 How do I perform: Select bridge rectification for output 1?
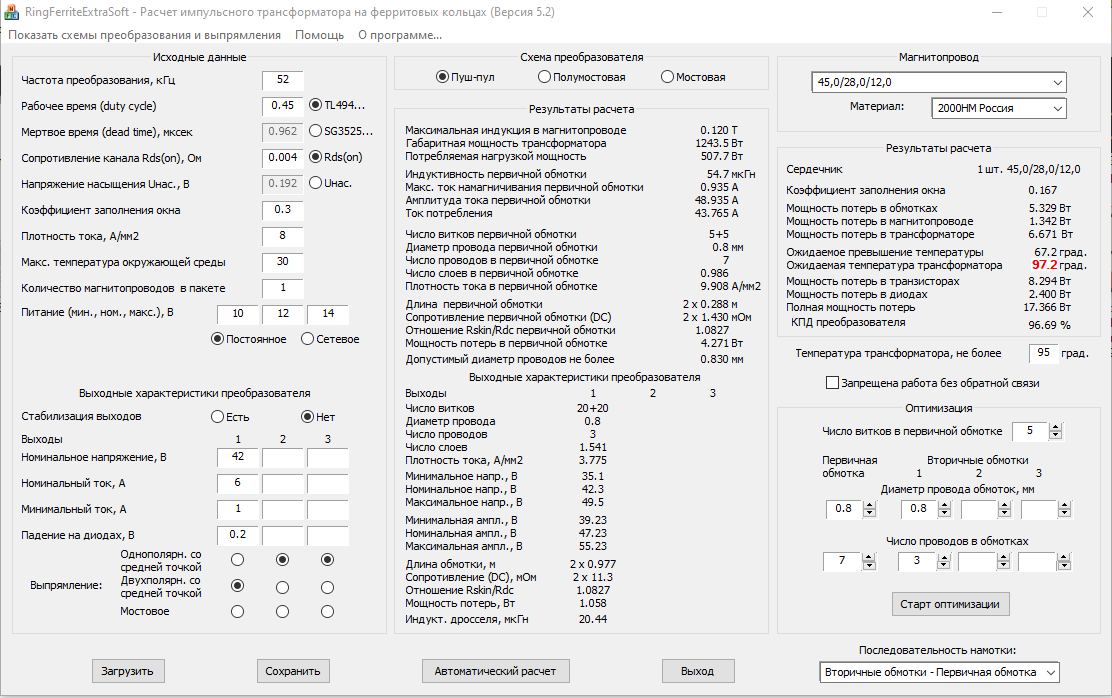238,611
